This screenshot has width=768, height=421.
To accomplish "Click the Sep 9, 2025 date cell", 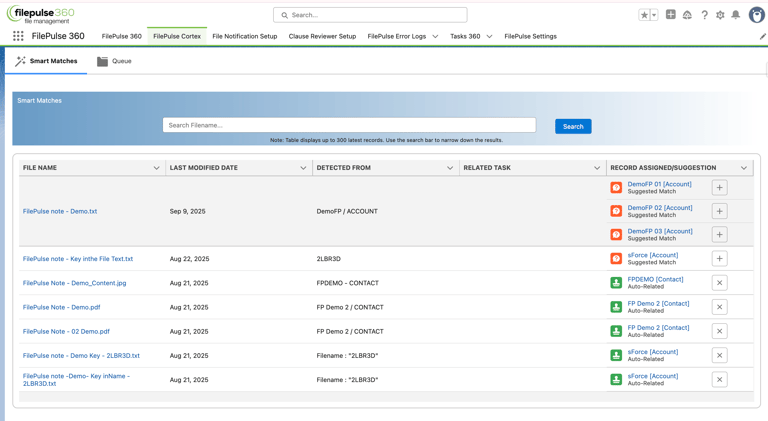I will [x=188, y=211].
